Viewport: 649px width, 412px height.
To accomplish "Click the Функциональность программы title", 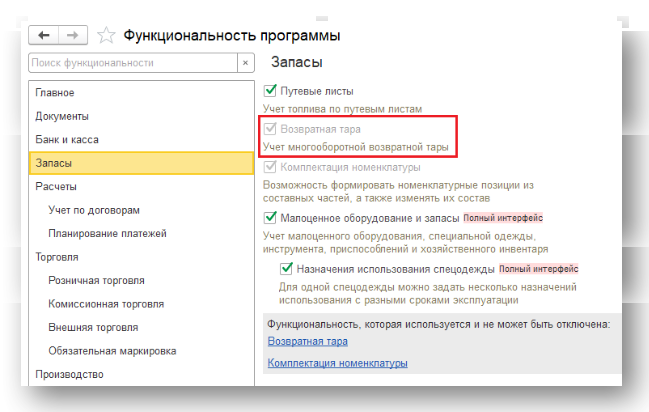I will (x=232, y=36).
